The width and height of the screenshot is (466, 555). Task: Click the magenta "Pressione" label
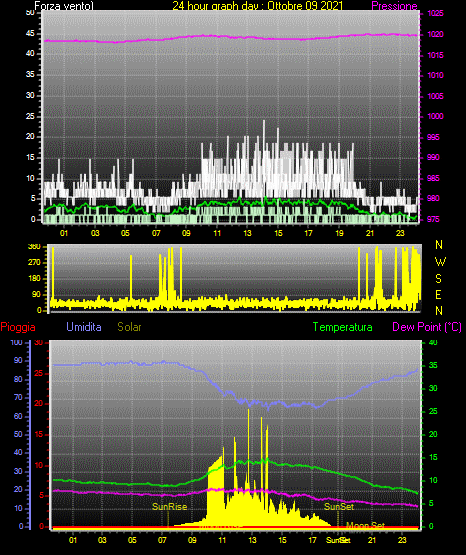click(x=394, y=6)
